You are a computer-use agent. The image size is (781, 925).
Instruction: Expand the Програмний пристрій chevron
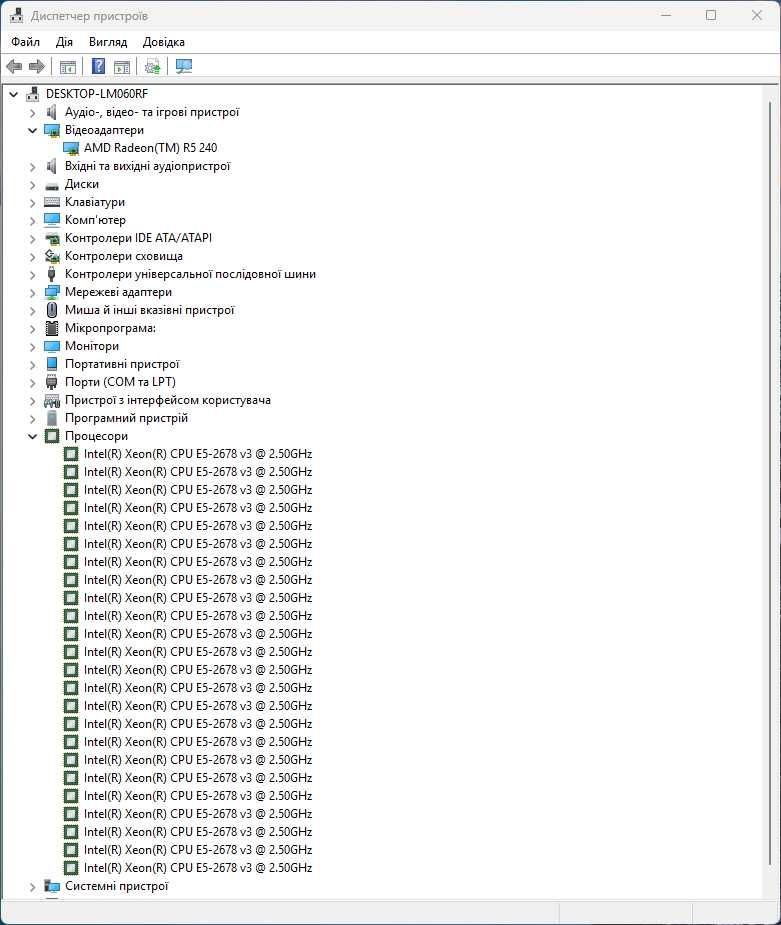[32, 419]
